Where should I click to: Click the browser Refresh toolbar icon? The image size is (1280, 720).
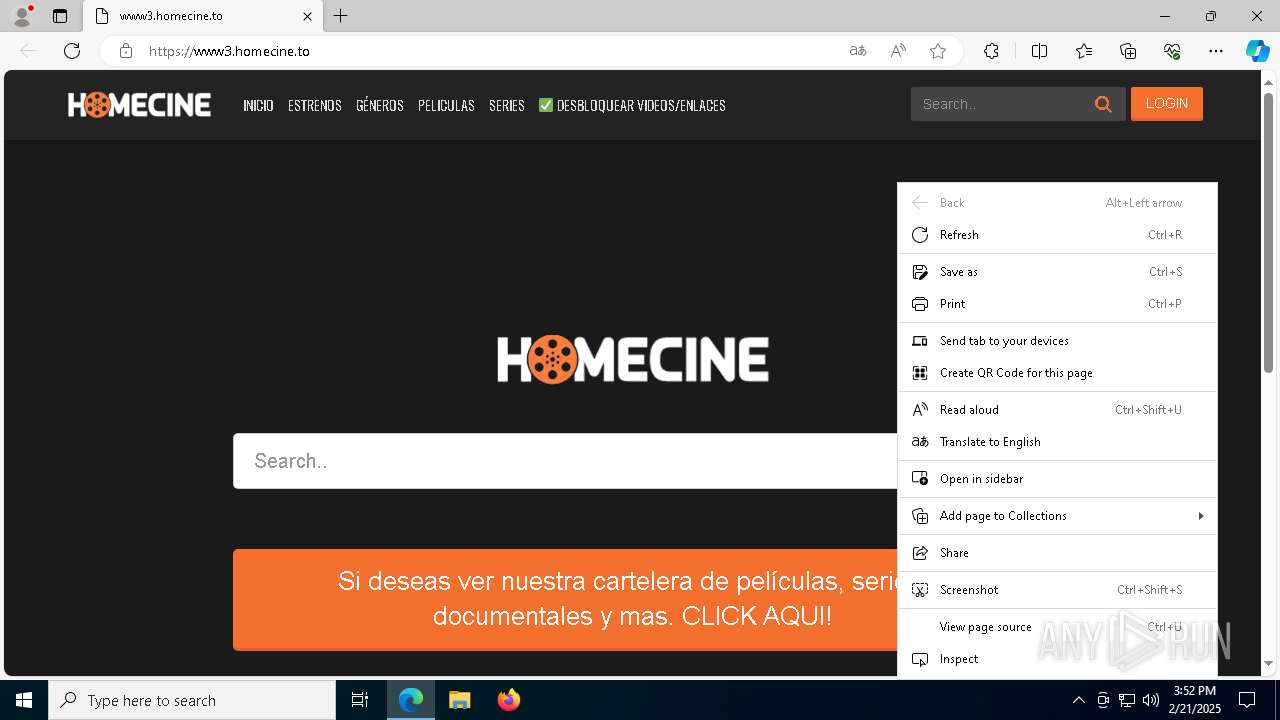(x=72, y=51)
